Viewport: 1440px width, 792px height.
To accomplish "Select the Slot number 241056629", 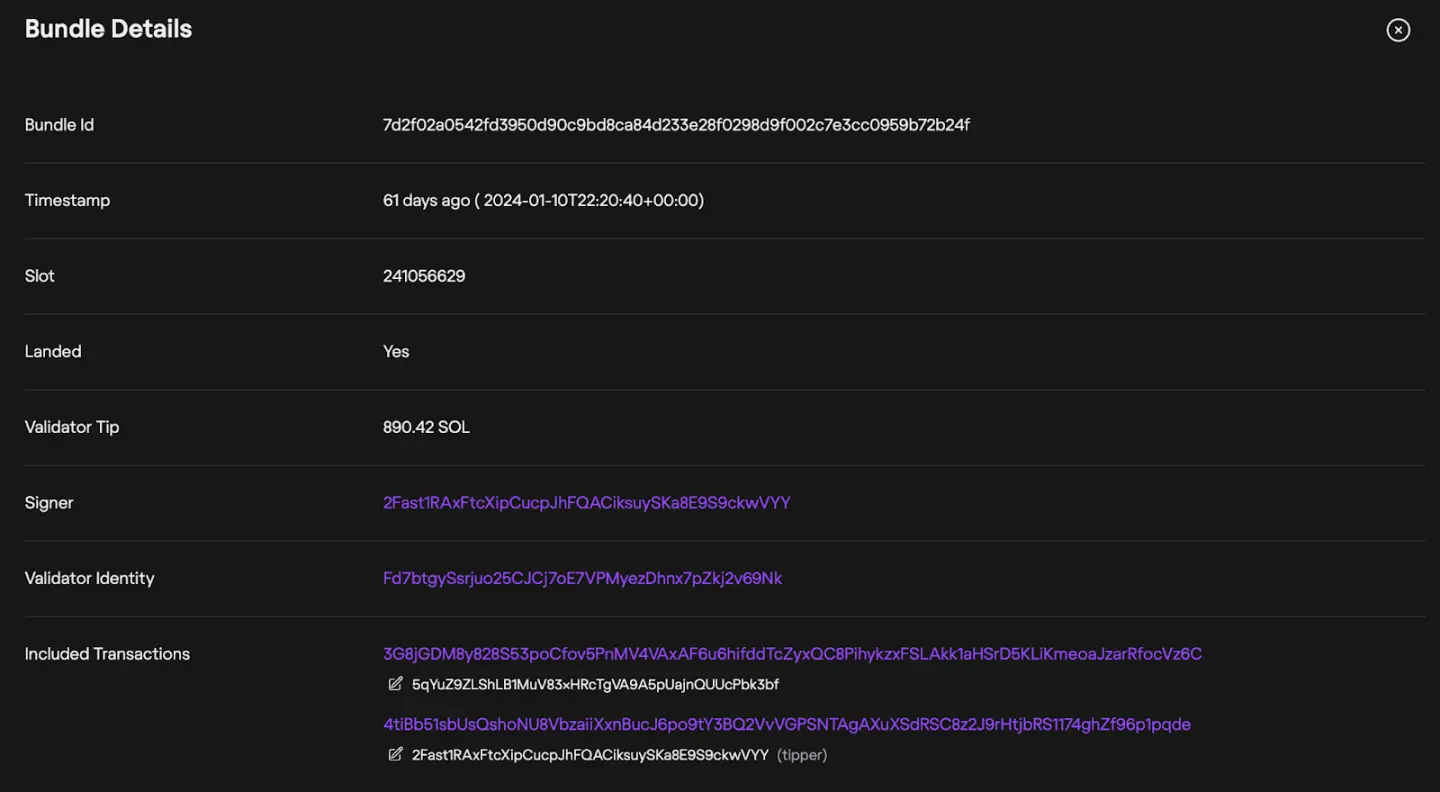I will 424,275.
